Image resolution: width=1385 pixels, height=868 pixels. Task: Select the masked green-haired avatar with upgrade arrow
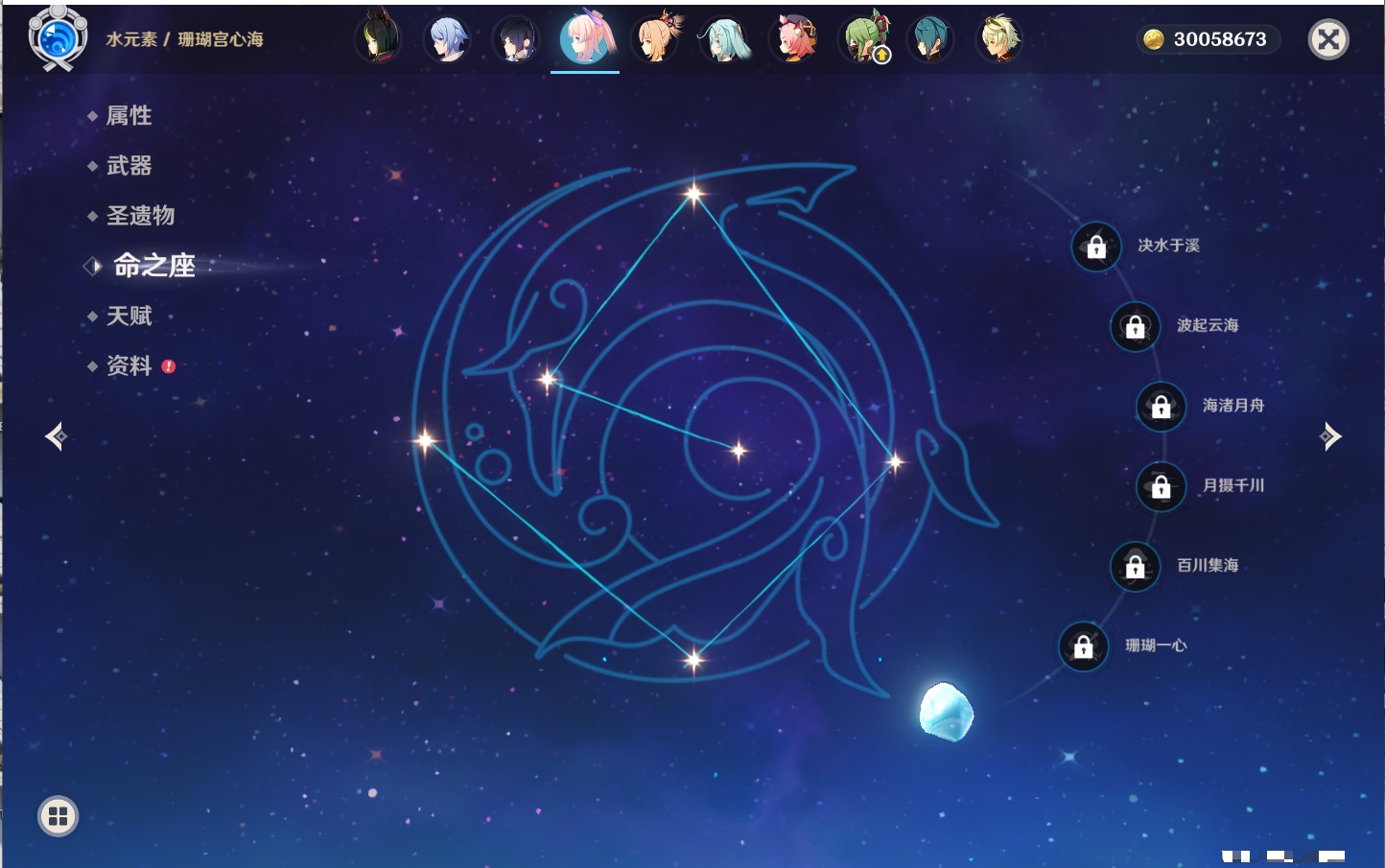coord(865,39)
